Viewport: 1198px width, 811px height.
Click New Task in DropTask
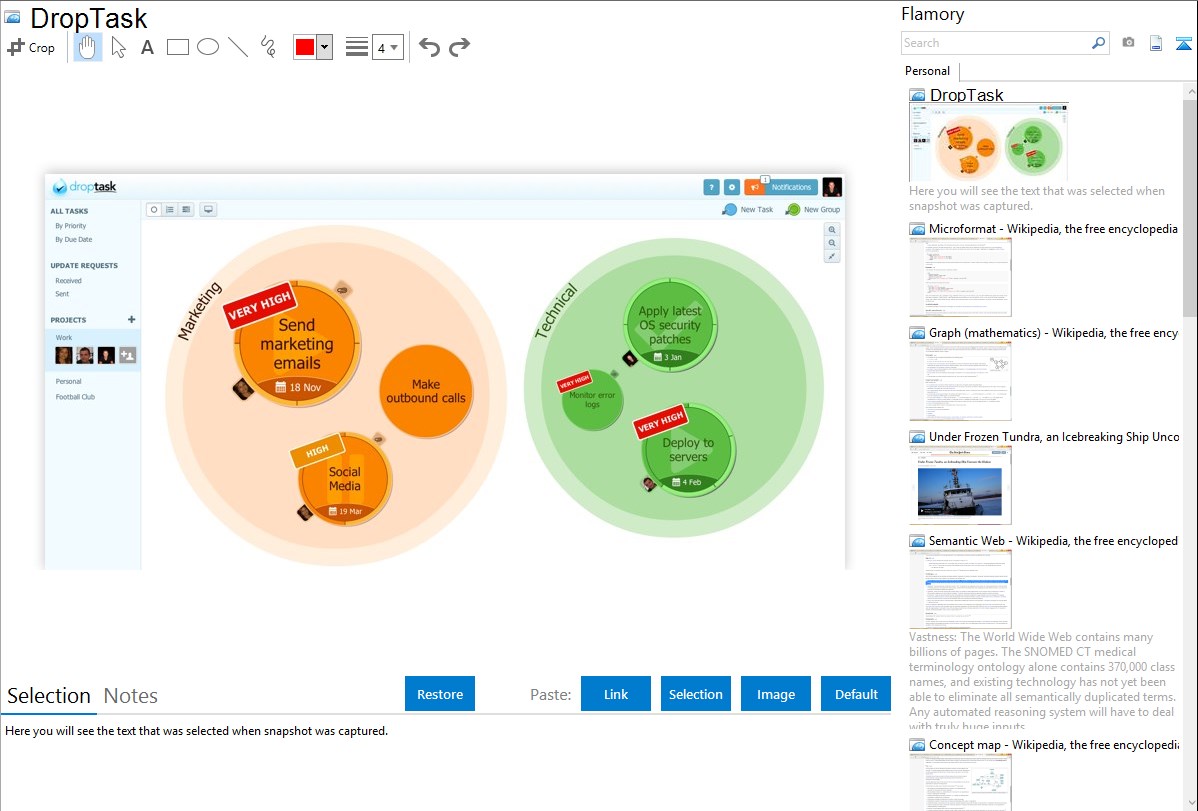(748, 209)
